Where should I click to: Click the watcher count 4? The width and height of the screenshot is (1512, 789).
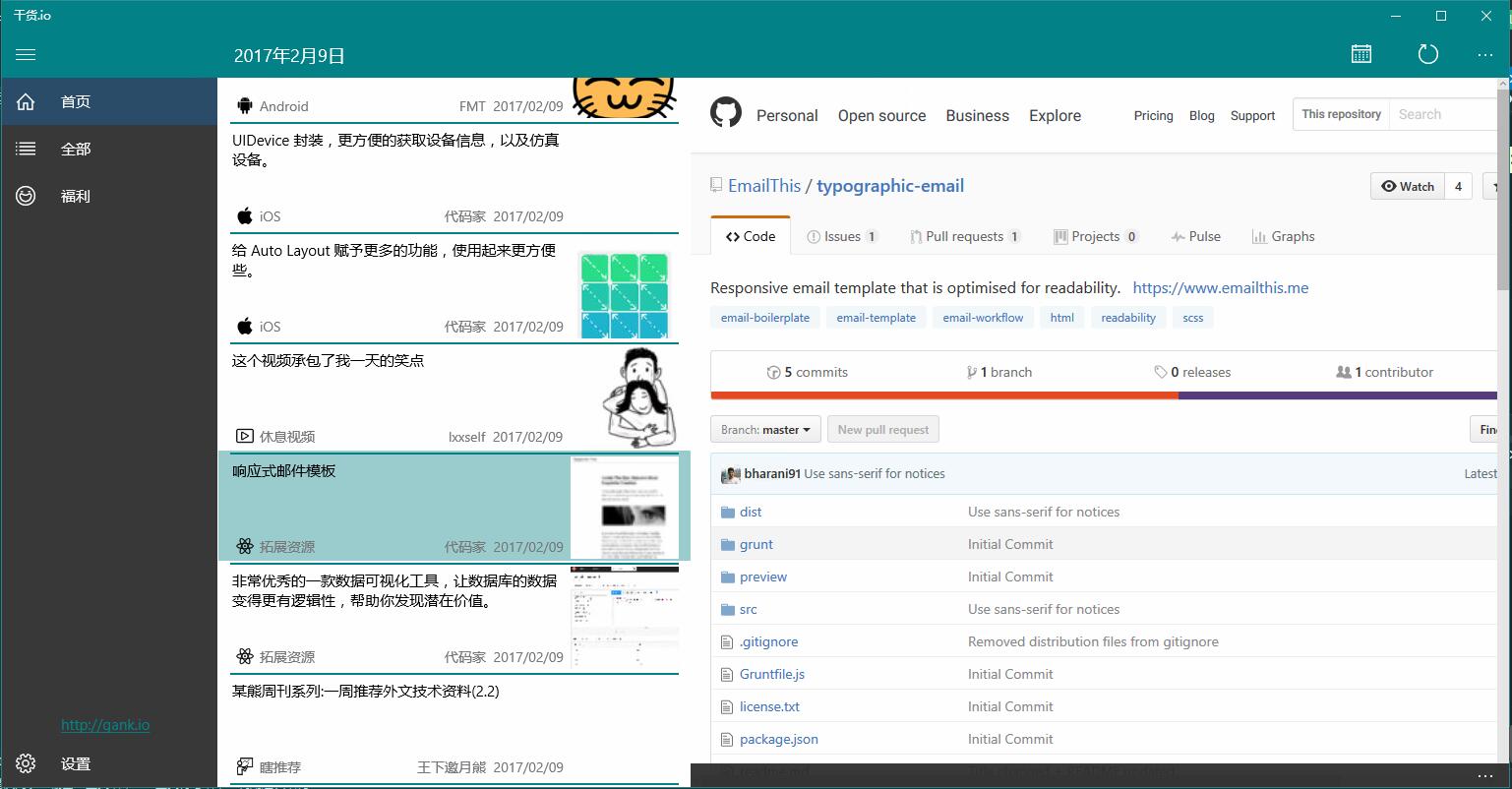pos(1458,186)
